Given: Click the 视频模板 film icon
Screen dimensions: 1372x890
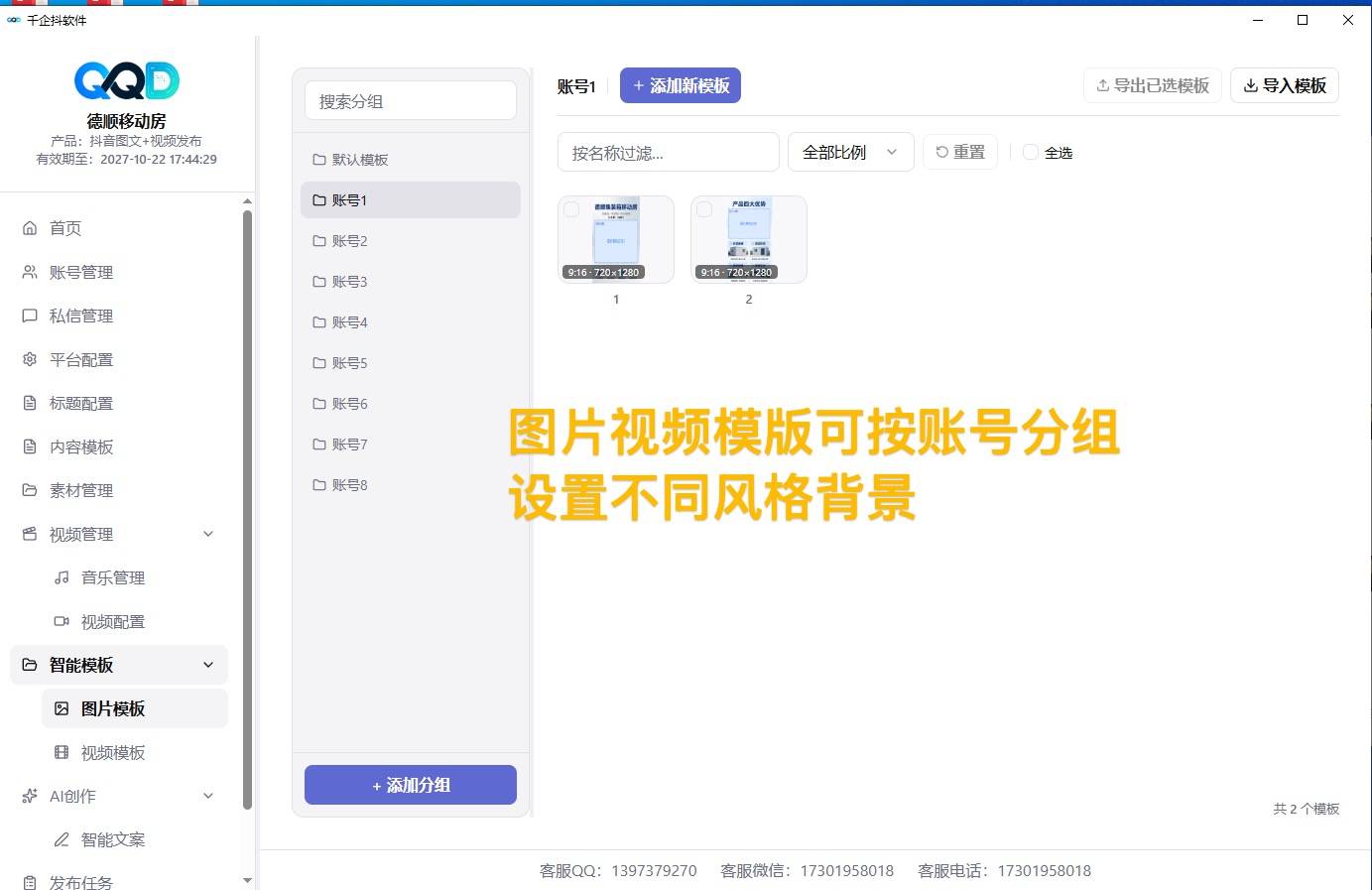Looking at the screenshot, I should pyautogui.click(x=62, y=752).
